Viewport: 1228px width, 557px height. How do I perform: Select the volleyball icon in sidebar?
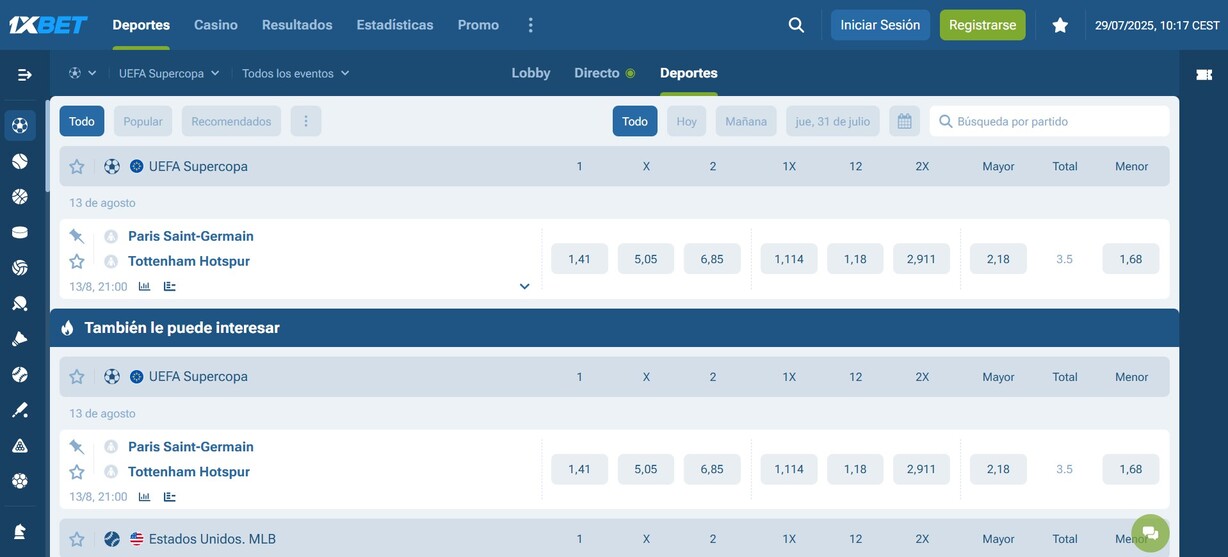20,267
